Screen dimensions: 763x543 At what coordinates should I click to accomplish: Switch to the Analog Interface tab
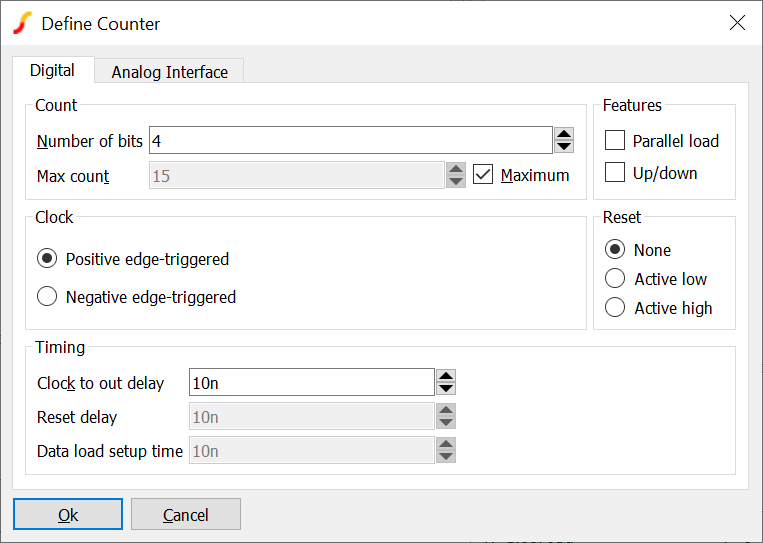(x=169, y=72)
